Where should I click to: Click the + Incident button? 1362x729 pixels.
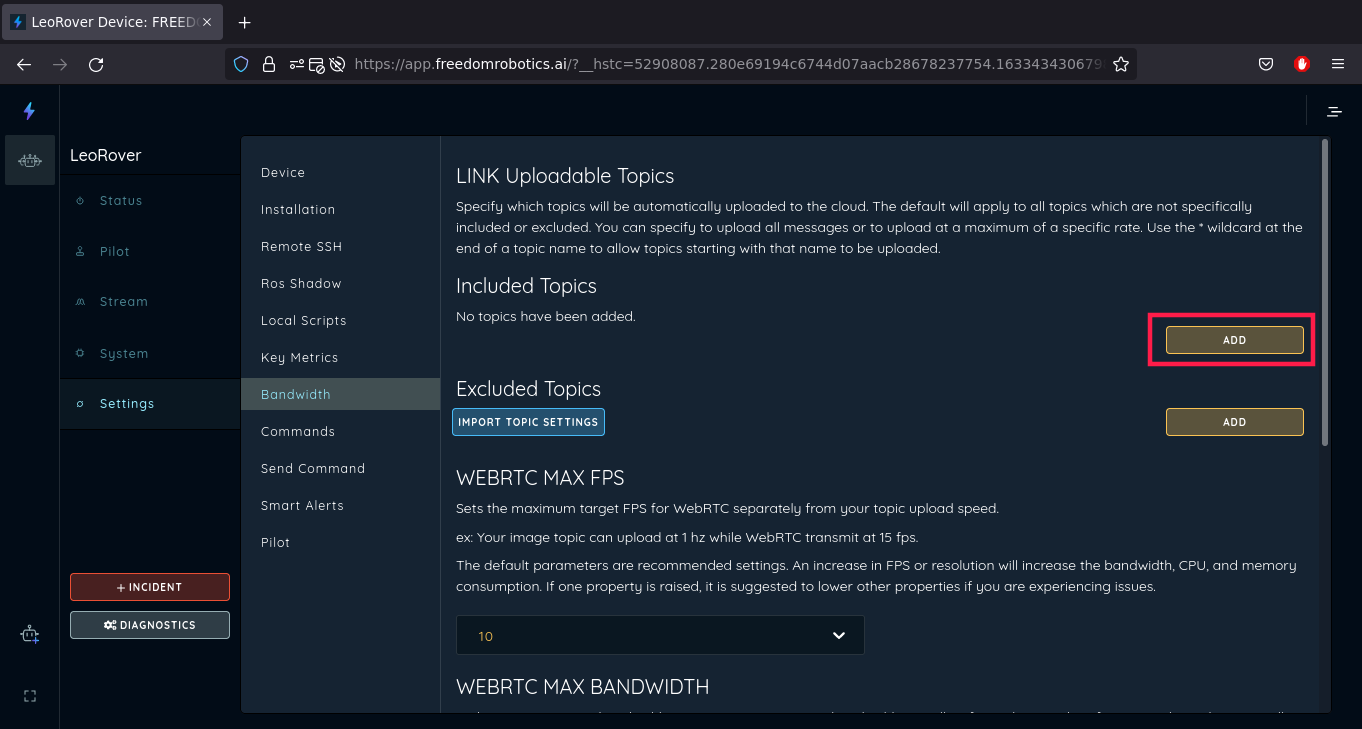(x=150, y=587)
